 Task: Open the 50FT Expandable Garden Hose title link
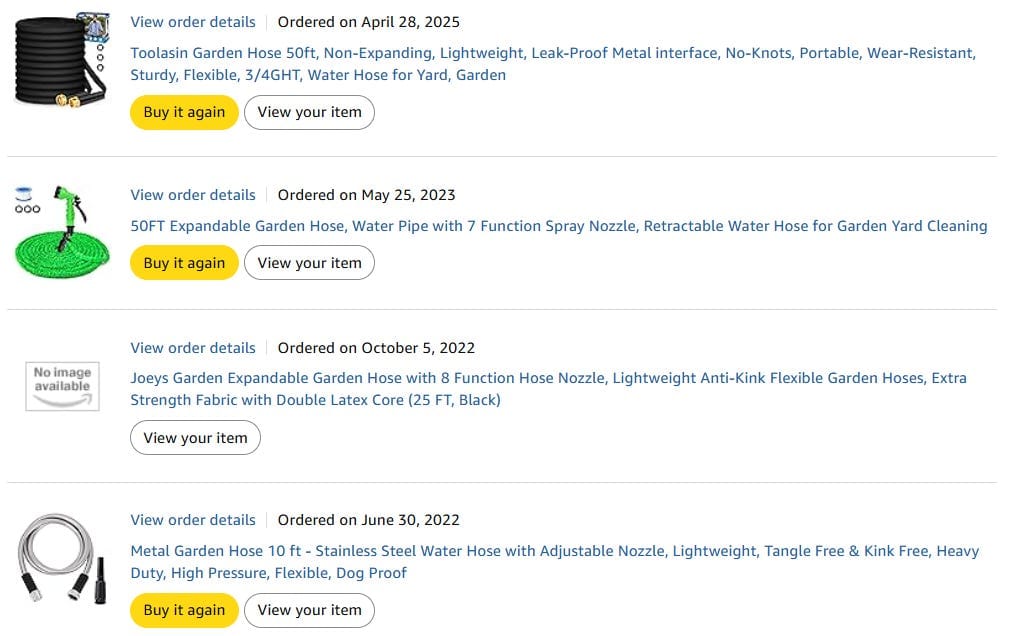pos(559,226)
